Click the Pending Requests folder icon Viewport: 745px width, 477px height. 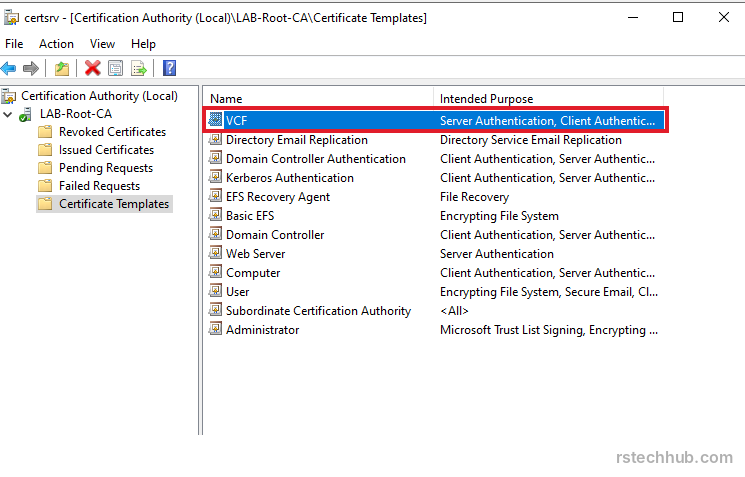pos(45,168)
